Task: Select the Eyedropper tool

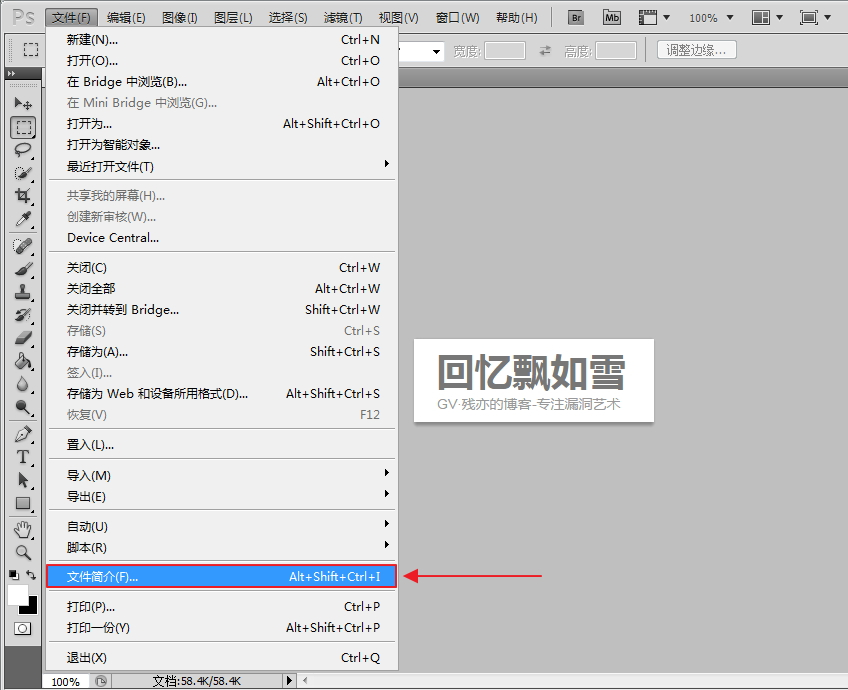Action: point(23,219)
